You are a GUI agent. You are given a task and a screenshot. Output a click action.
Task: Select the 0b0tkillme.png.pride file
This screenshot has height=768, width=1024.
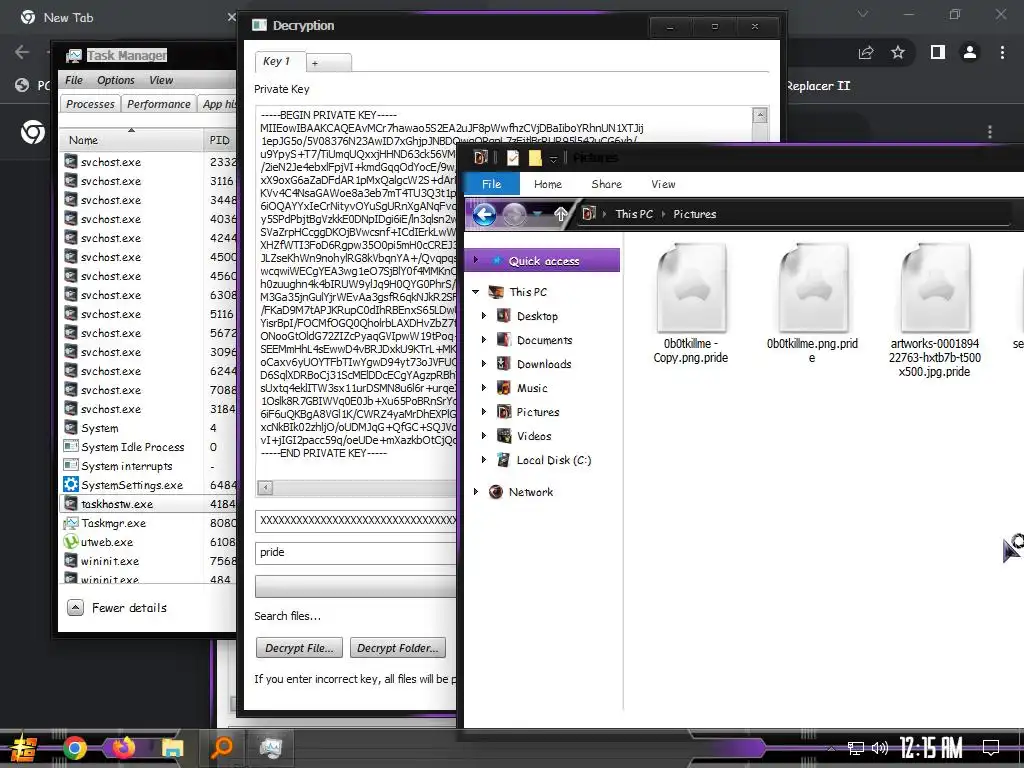(x=812, y=304)
